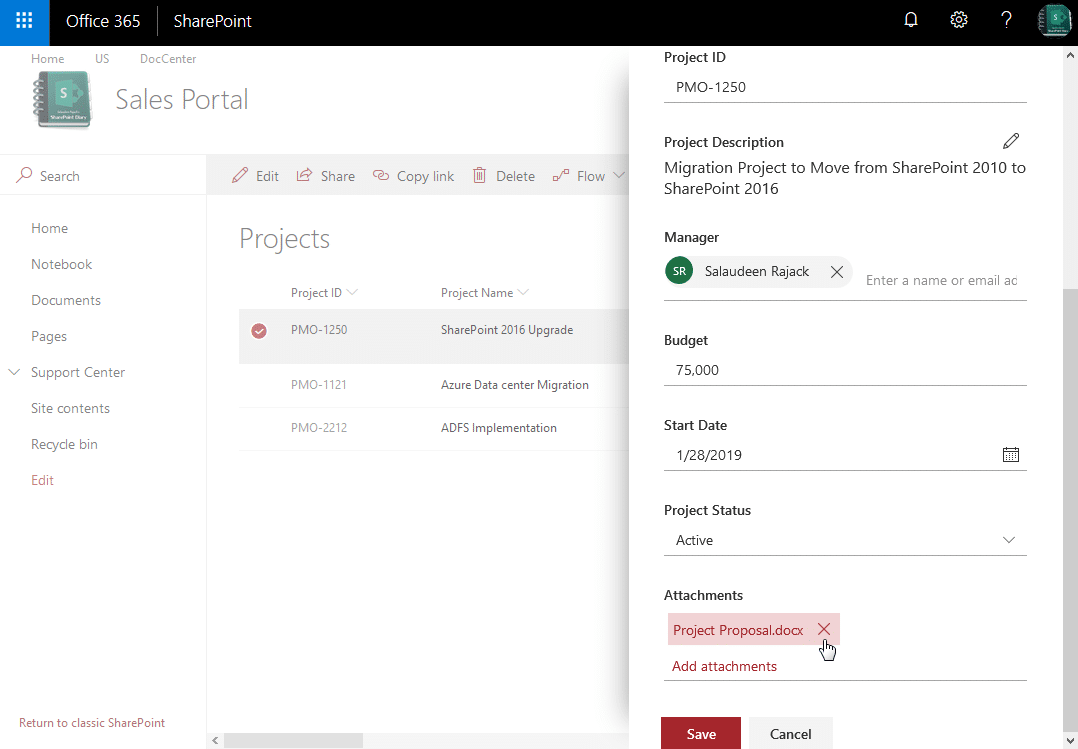The height and width of the screenshot is (749, 1078).
Task: Open the Office 365 app launcher waffle
Action: [x=22, y=21]
